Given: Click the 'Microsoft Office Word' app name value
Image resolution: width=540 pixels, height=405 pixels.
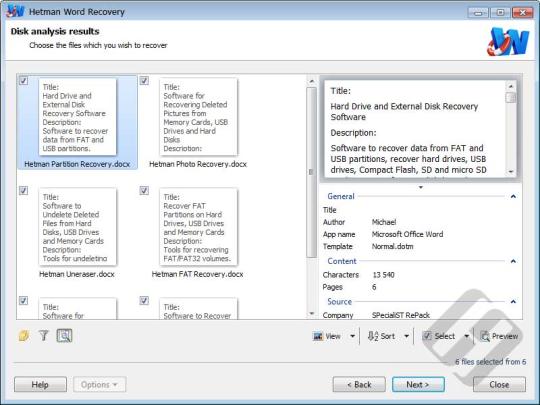Looking at the screenshot, I should pyautogui.click(x=407, y=234).
